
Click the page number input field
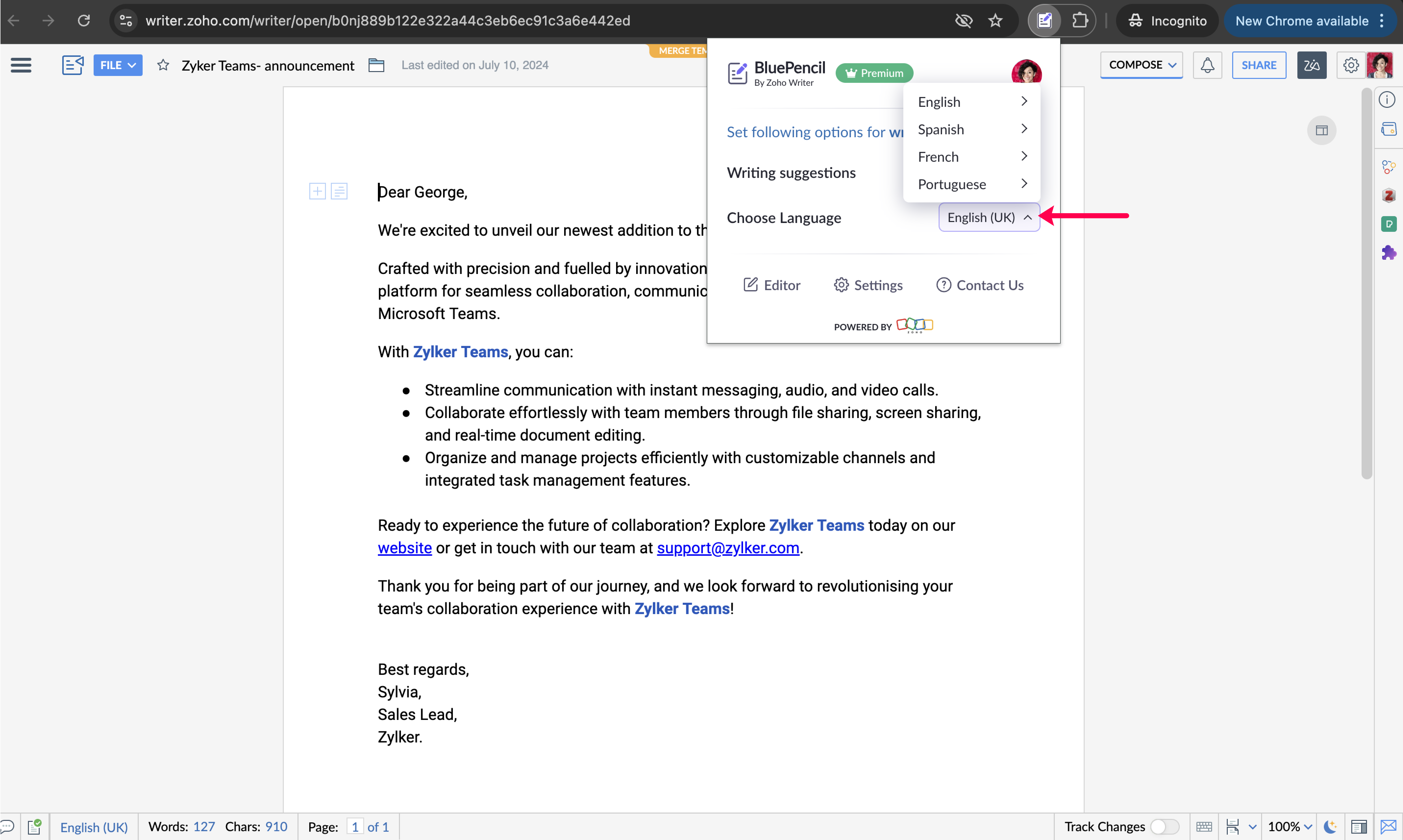click(x=355, y=827)
